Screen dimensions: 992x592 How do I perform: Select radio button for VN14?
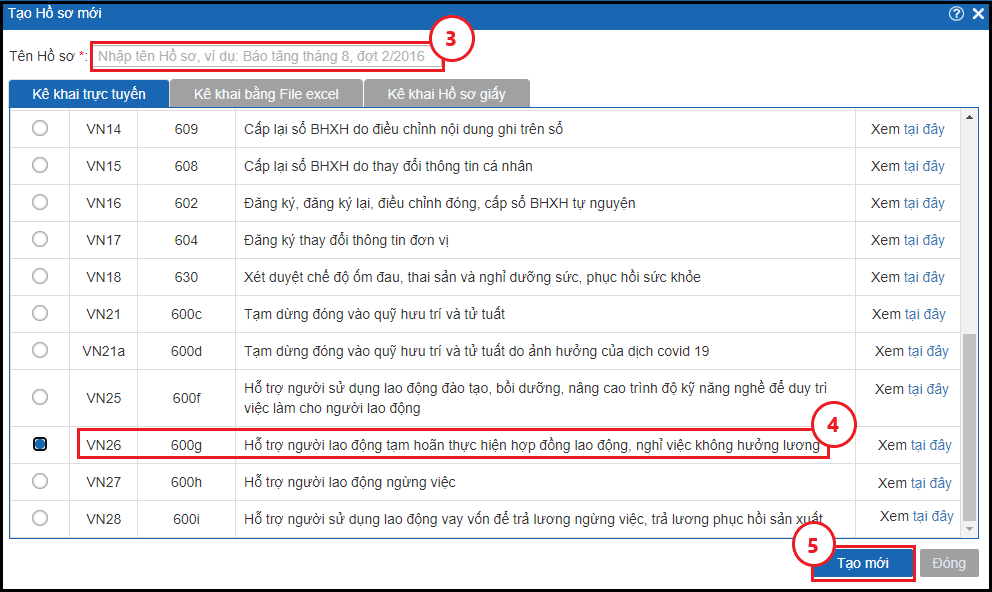pyautogui.click(x=40, y=128)
